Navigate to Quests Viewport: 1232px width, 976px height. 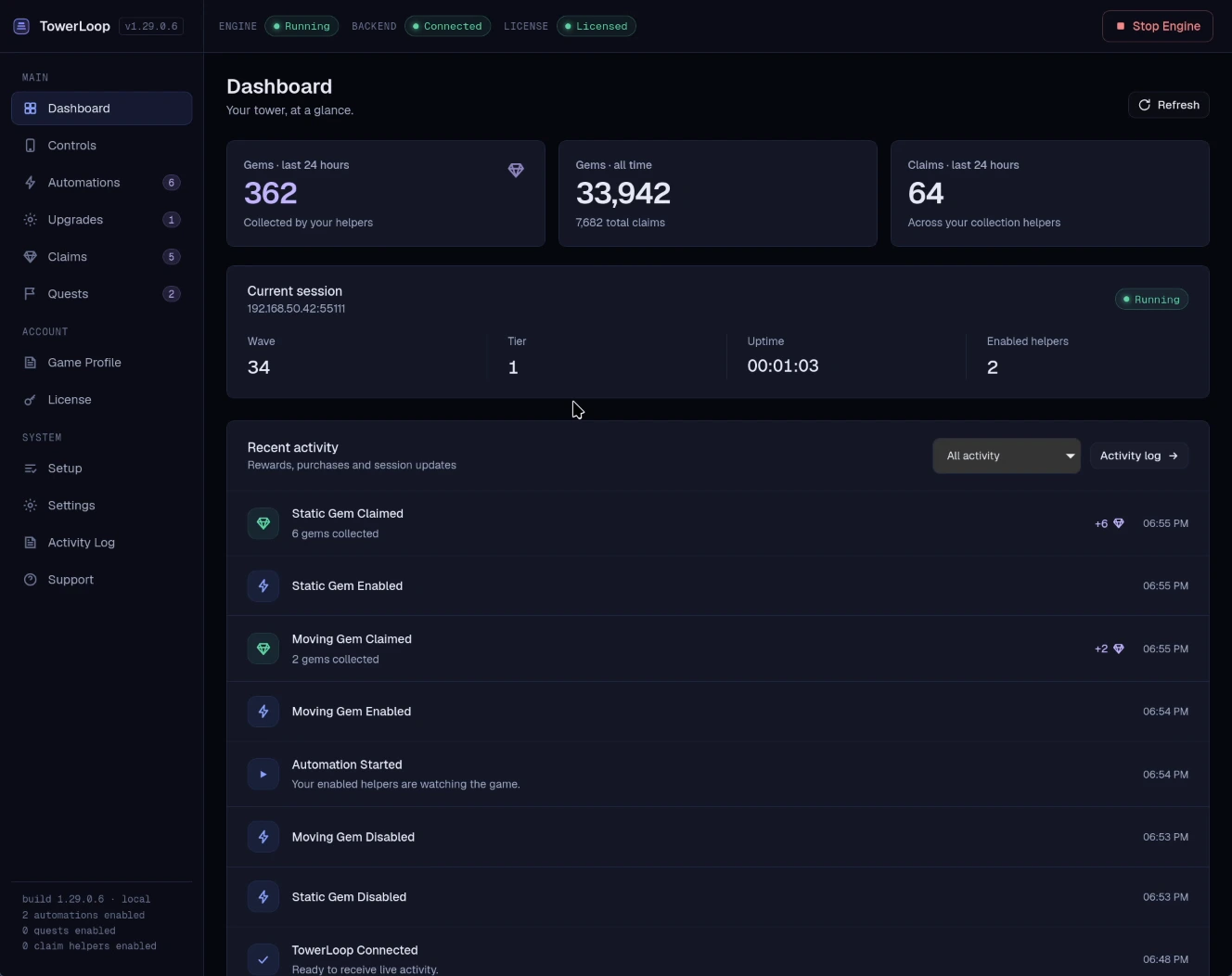click(x=102, y=294)
